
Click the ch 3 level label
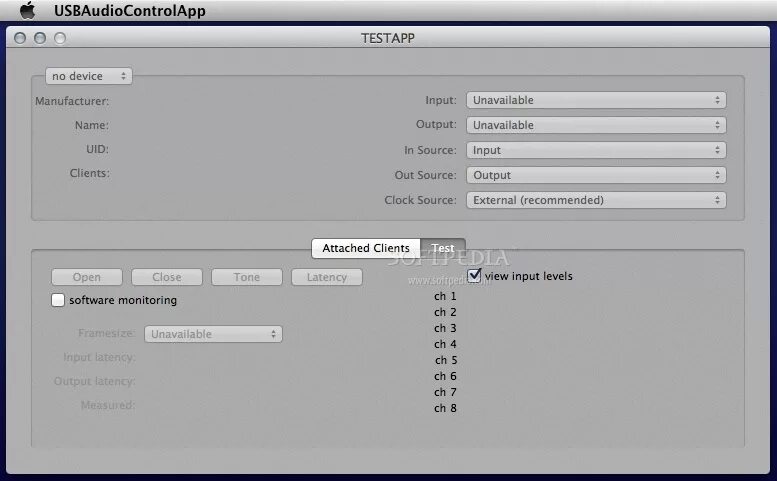(x=445, y=328)
